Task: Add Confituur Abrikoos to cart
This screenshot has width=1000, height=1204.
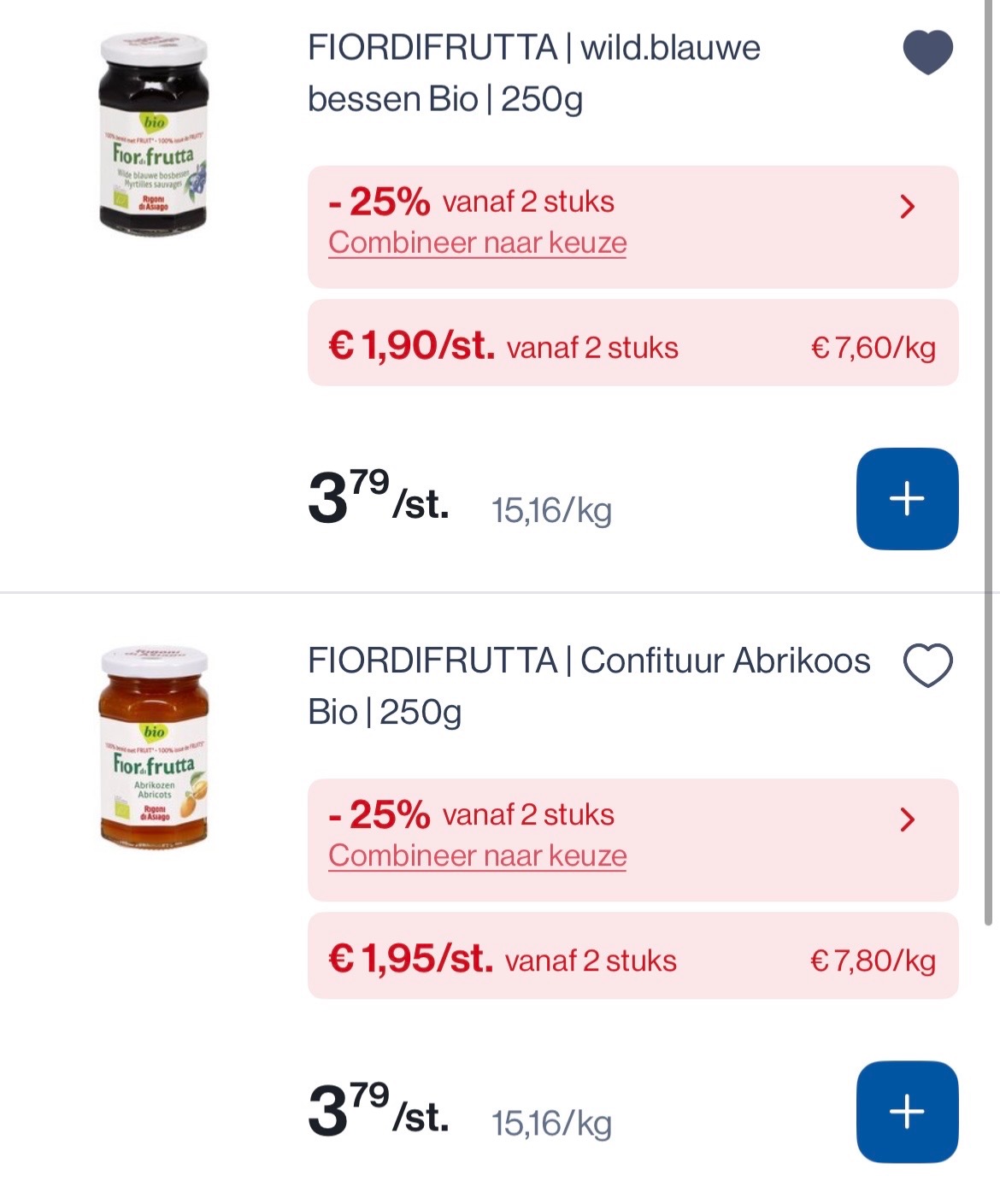Action: (907, 1111)
